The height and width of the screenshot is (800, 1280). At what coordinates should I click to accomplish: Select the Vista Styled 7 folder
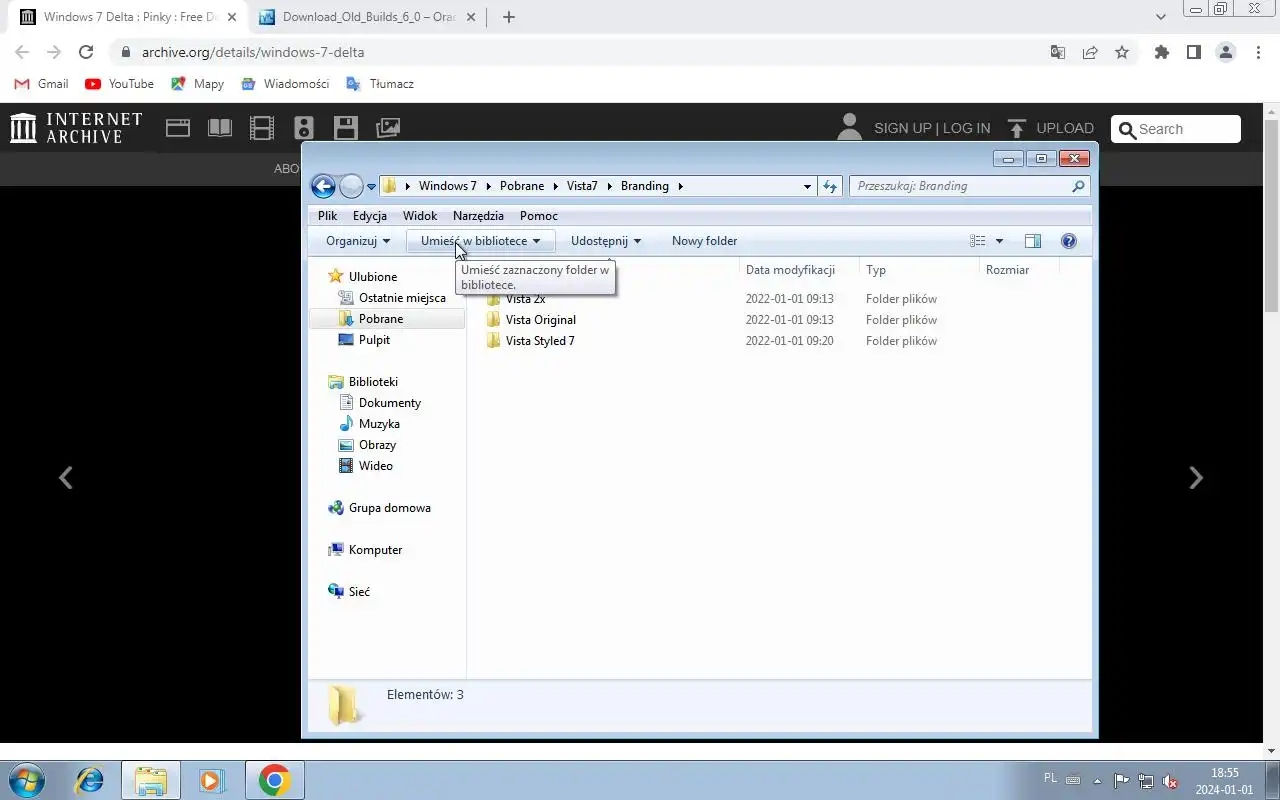pos(540,341)
